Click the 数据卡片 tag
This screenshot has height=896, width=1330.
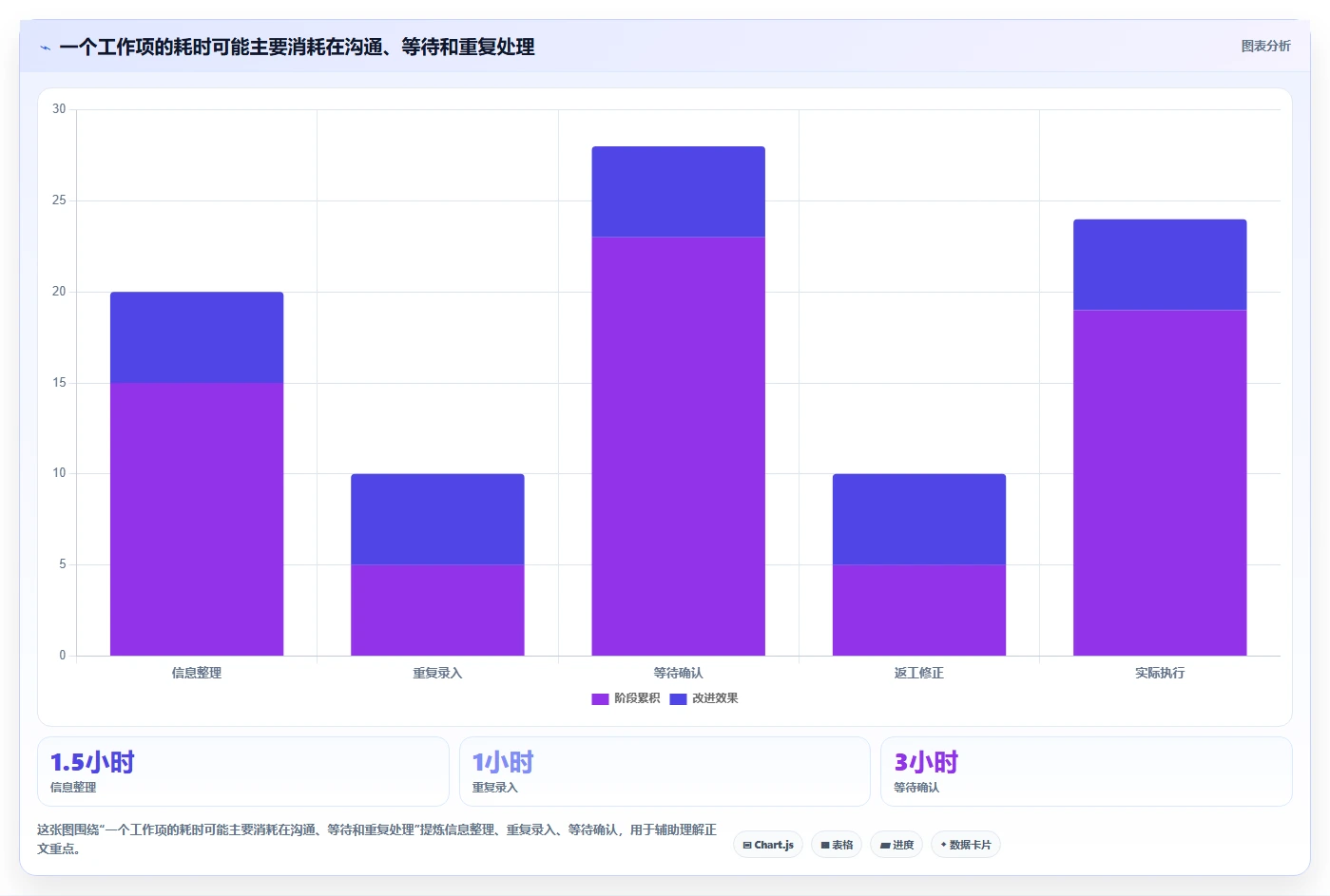click(x=965, y=845)
